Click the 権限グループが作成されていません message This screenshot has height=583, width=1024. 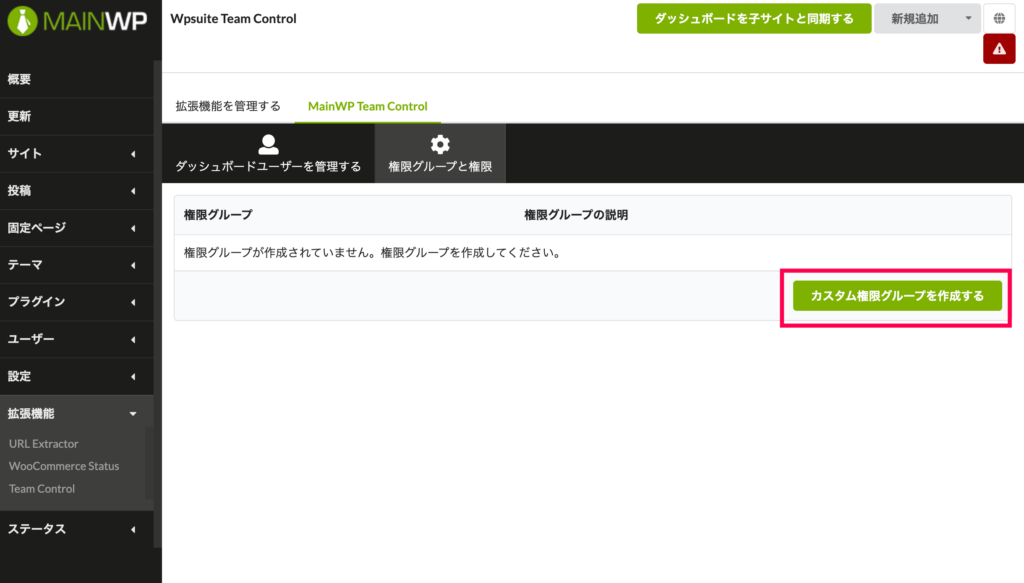click(374, 253)
